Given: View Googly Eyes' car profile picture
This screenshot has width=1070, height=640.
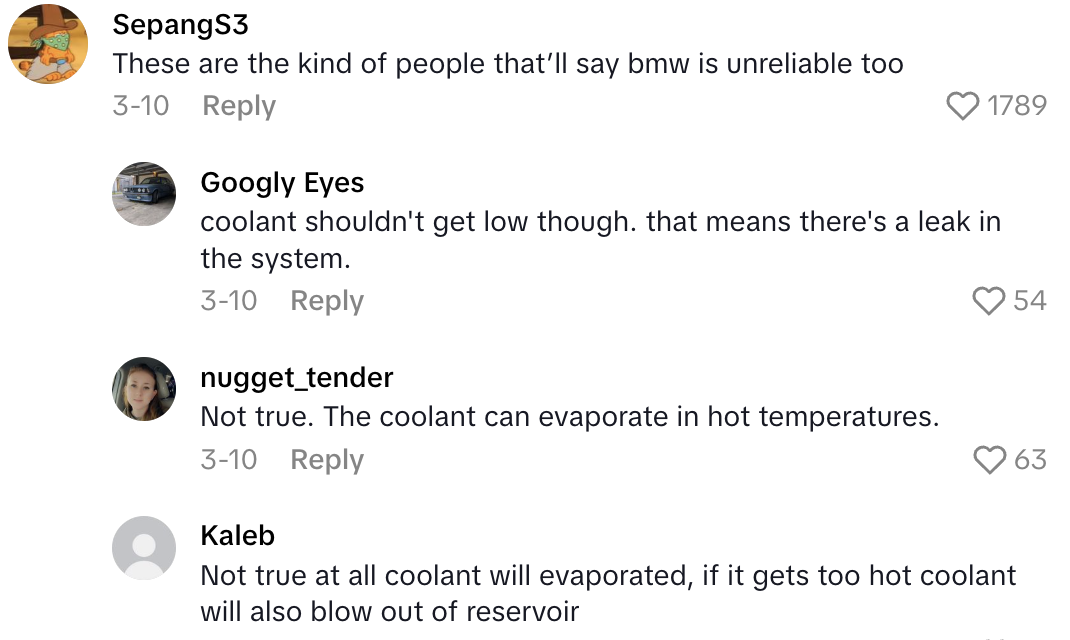Looking at the screenshot, I should click(144, 194).
